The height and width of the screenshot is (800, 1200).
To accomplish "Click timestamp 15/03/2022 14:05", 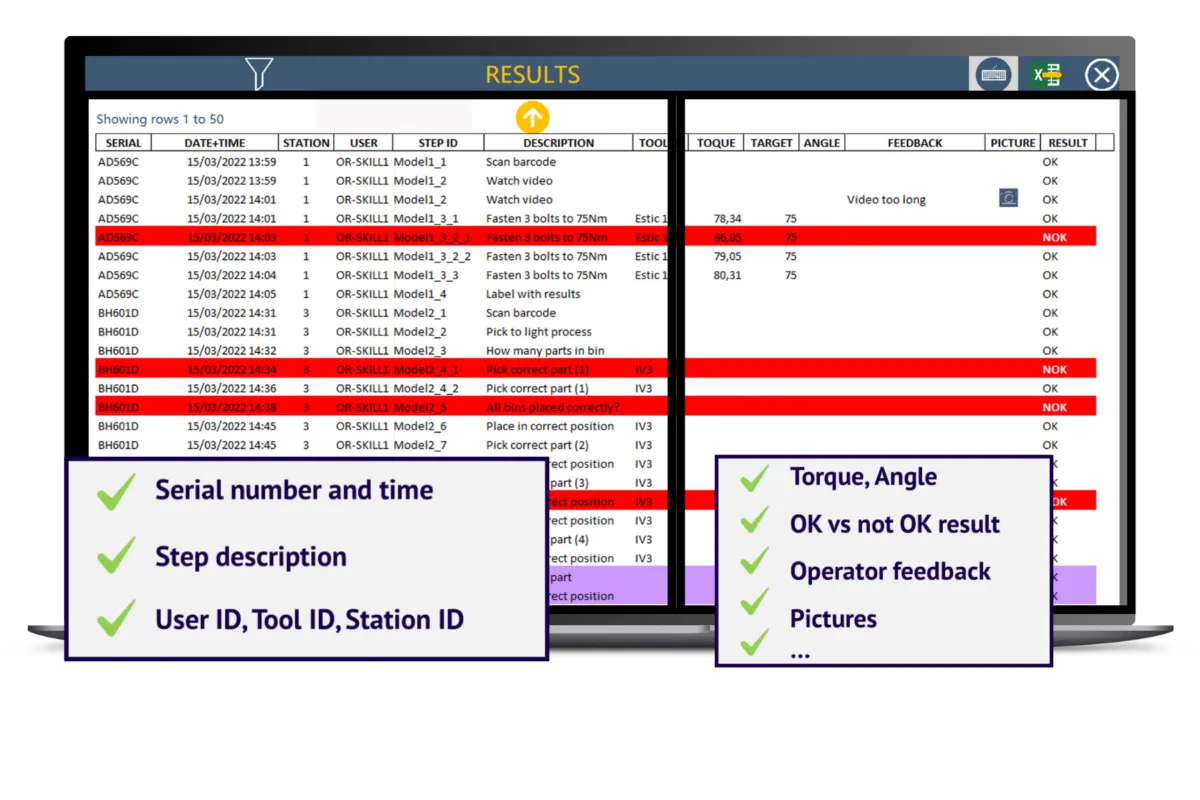I will (x=232, y=294).
